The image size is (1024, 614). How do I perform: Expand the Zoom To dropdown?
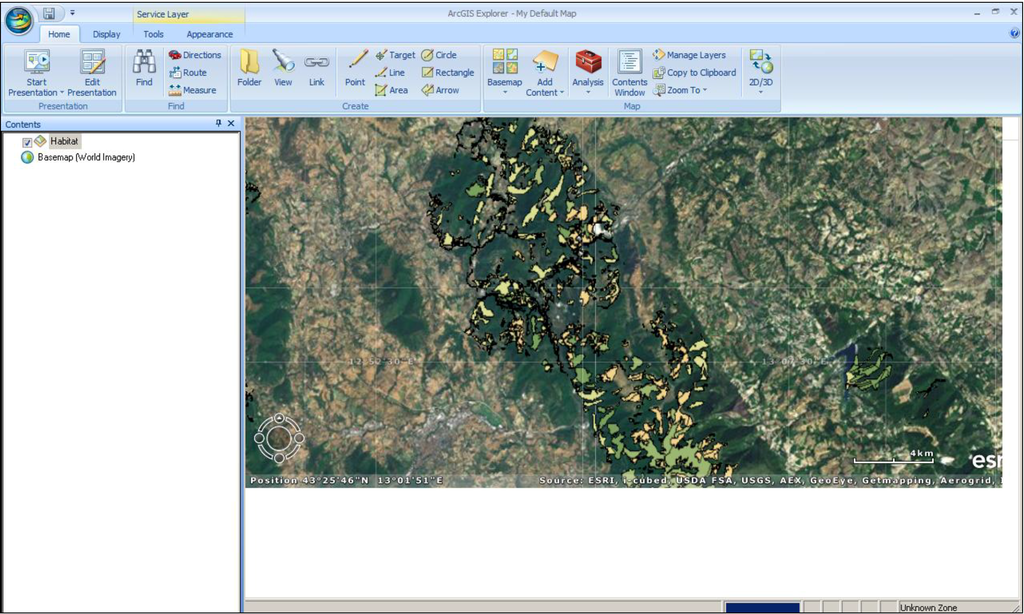pyautogui.click(x=686, y=90)
